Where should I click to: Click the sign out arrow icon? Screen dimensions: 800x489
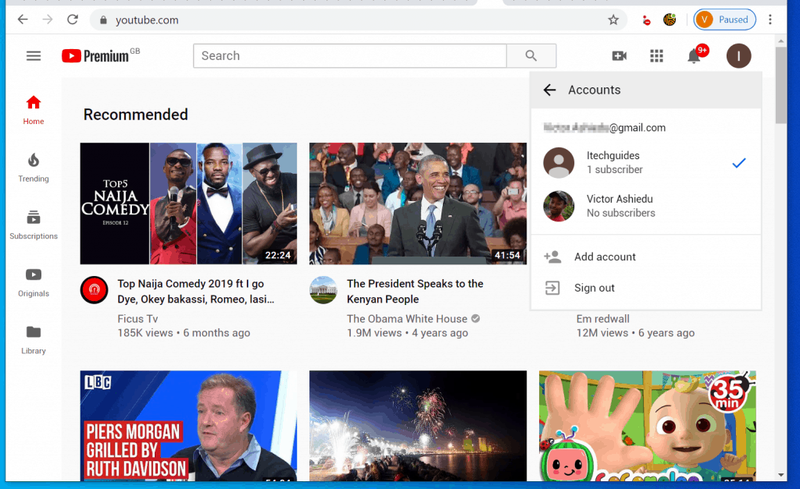click(552, 288)
